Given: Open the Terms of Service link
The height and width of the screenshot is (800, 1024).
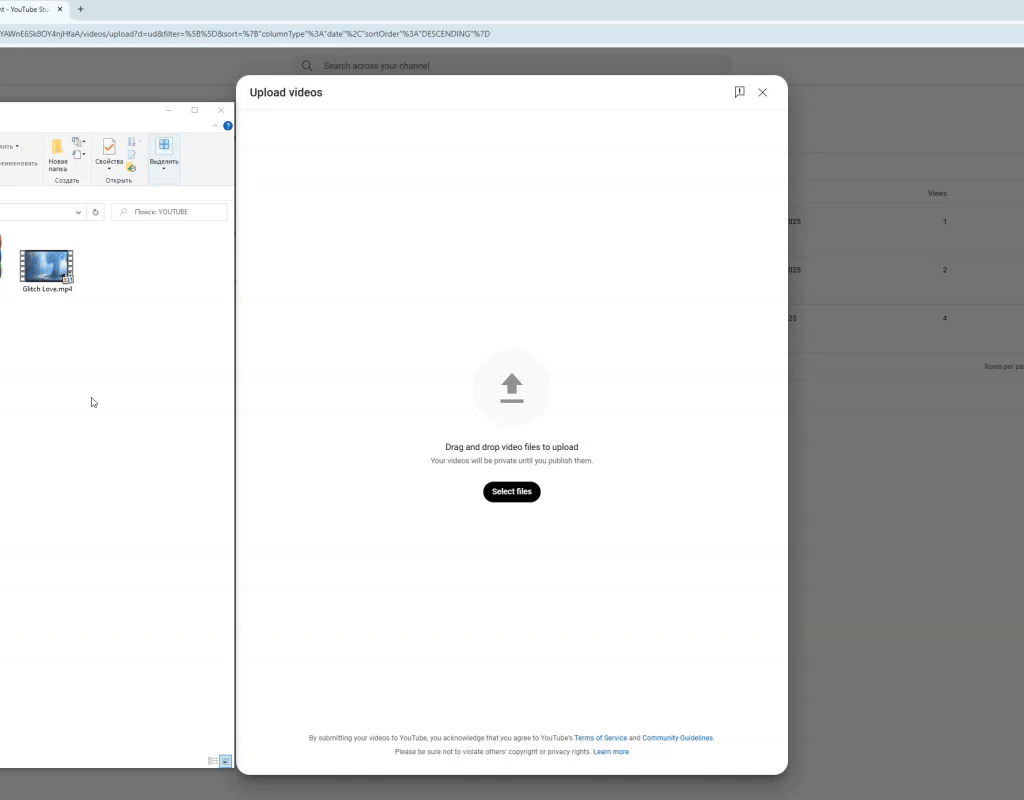Looking at the screenshot, I should (600, 738).
